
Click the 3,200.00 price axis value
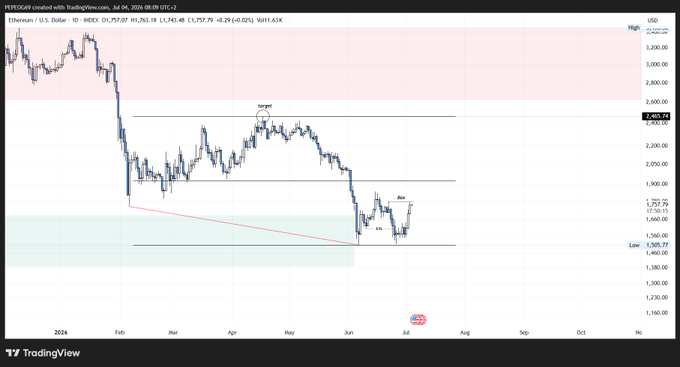coord(657,47)
